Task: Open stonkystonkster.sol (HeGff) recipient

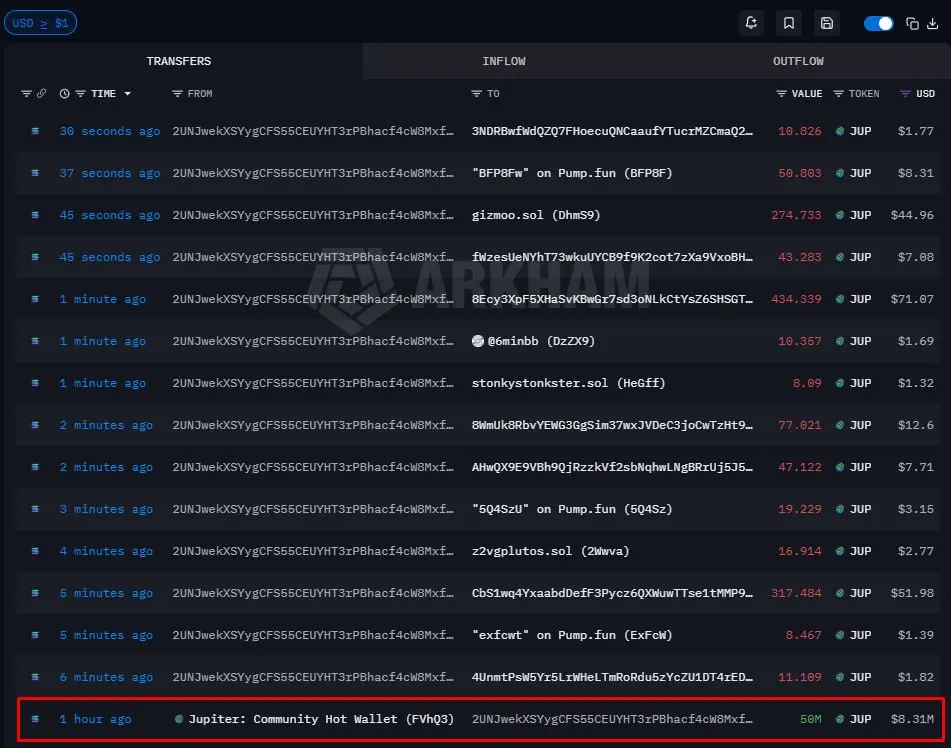Action: (x=568, y=383)
